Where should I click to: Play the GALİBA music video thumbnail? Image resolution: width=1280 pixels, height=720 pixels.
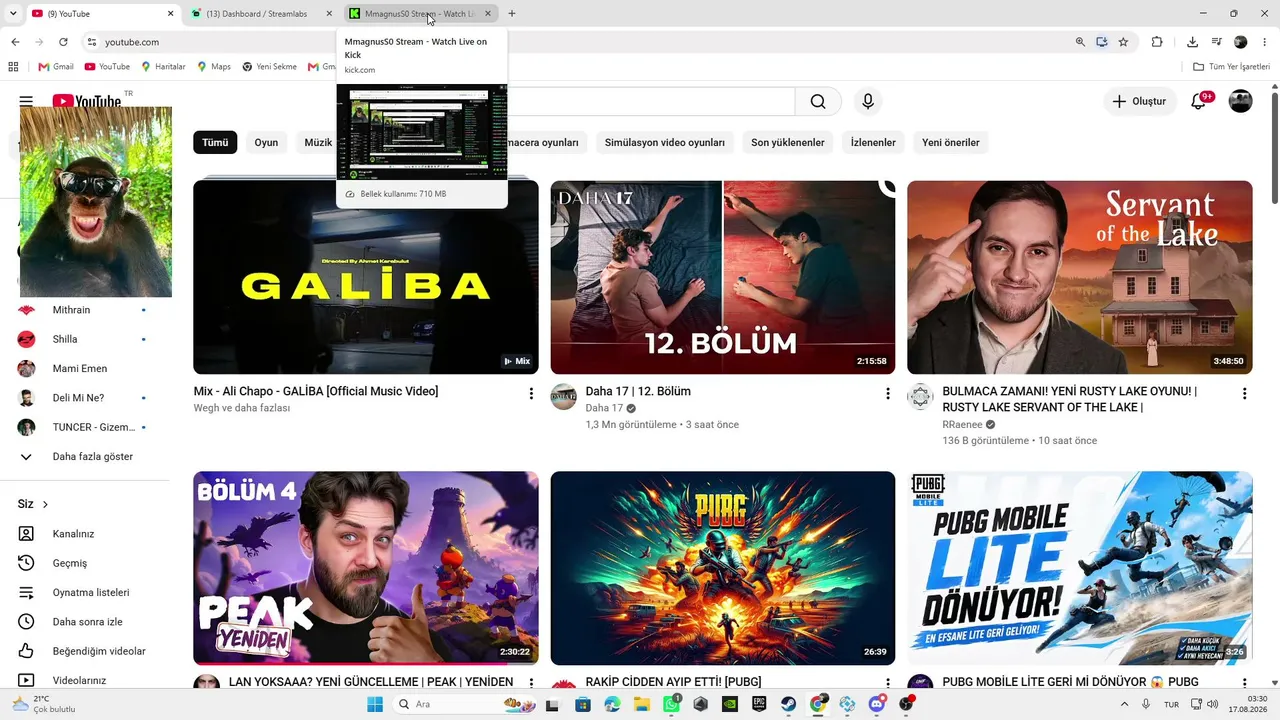tap(366, 277)
